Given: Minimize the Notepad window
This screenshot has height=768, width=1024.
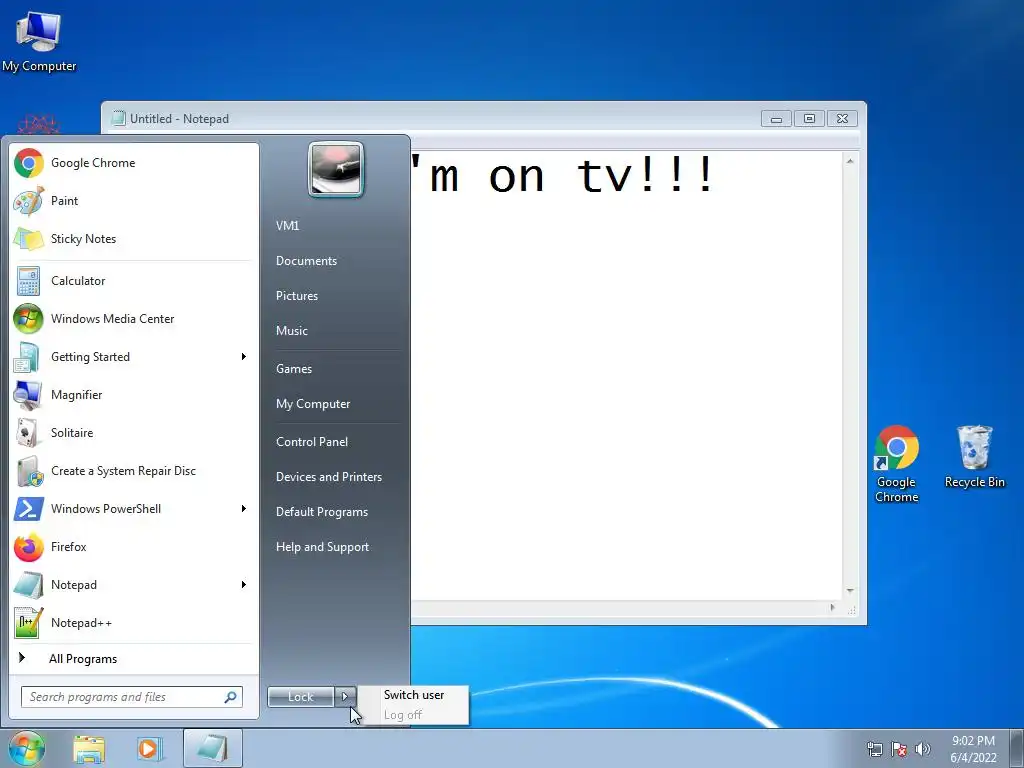Looking at the screenshot, I should coord(776,119).
